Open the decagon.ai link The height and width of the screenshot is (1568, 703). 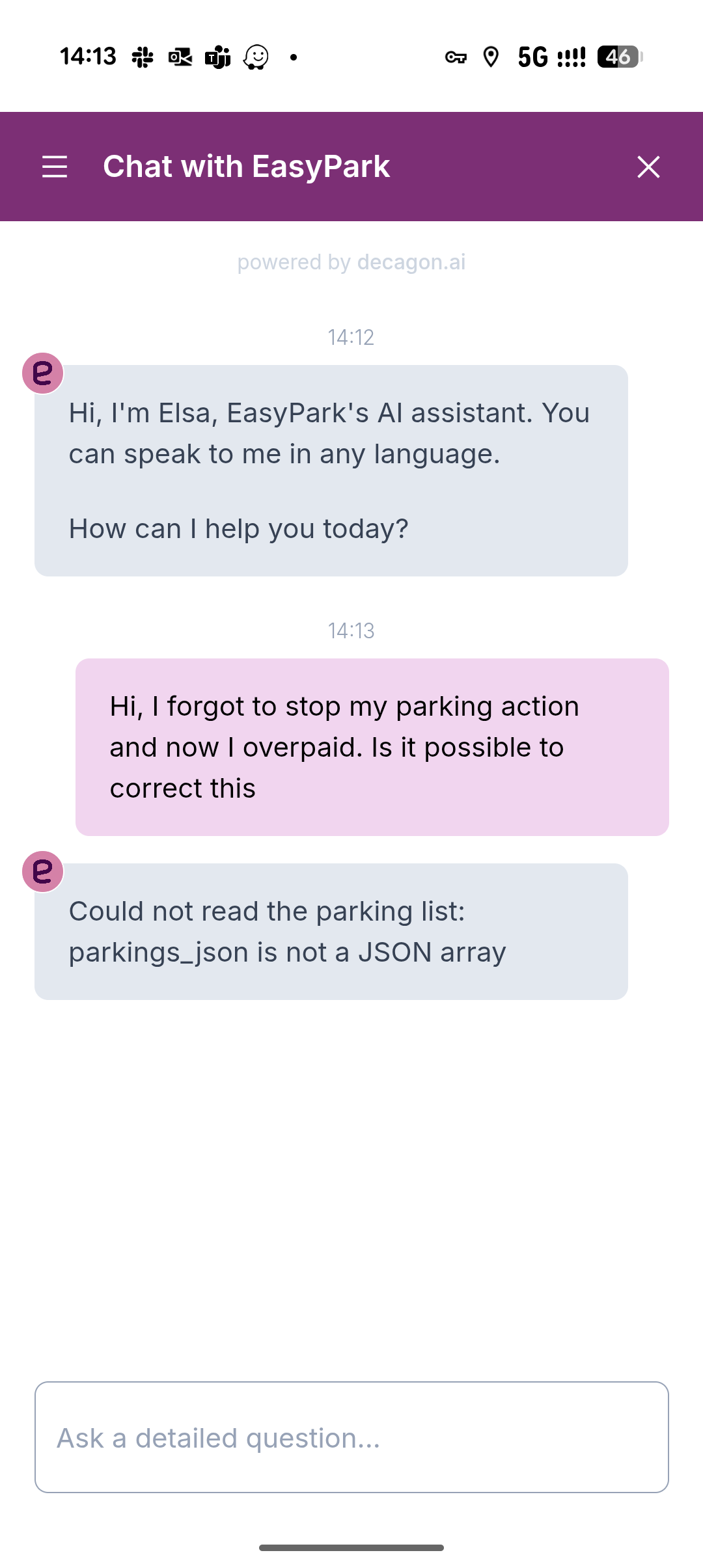[411, 262]
